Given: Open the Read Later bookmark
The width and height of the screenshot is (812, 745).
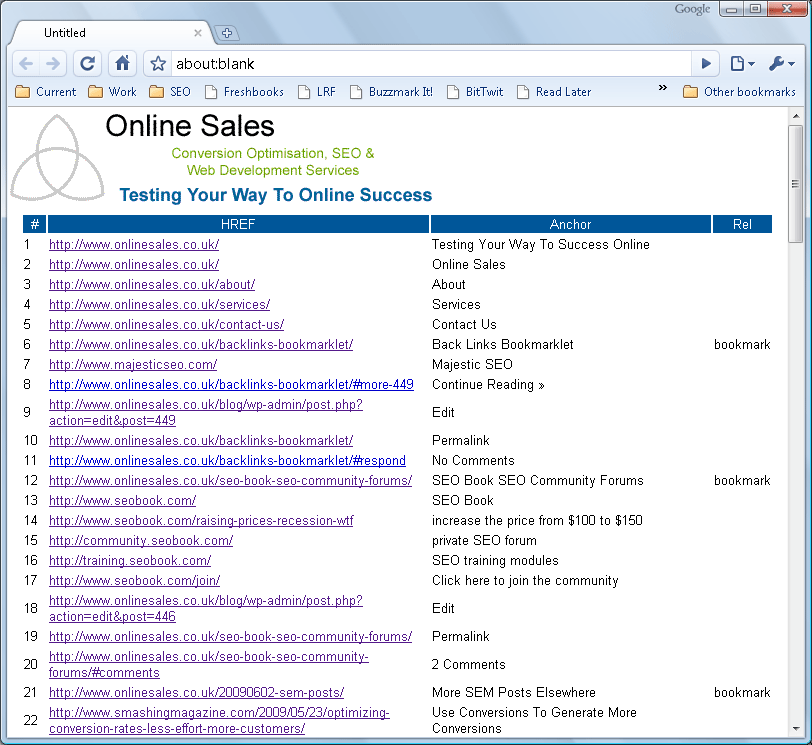Looking at the screenshot, I should [x=554, y=92].
